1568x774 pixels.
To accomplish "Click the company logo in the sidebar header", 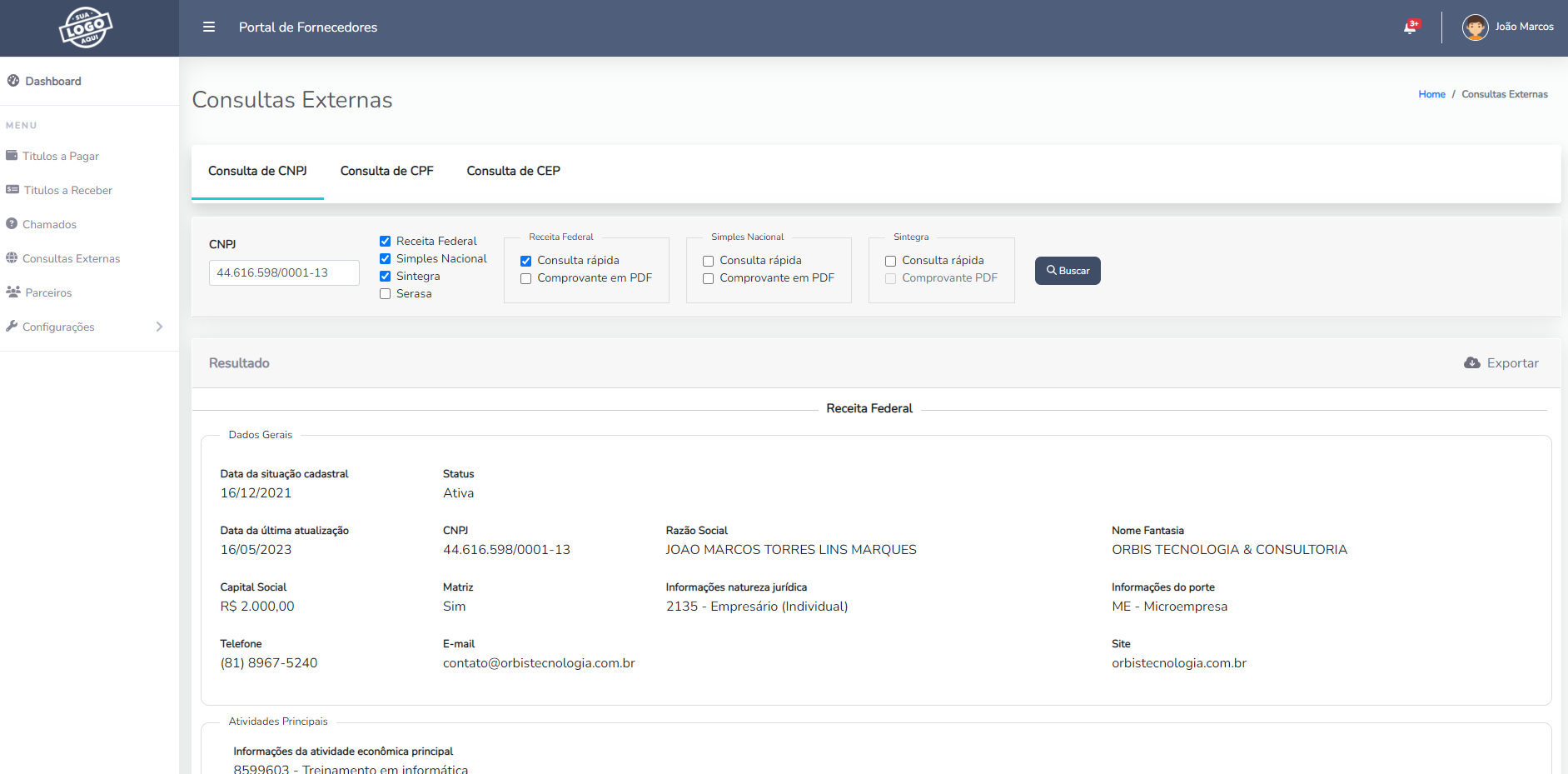I will point(86,27).
